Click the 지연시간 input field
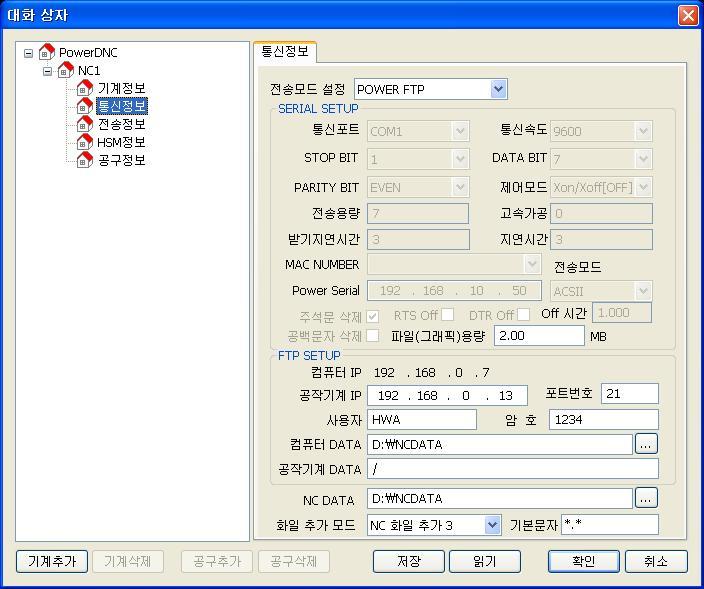Viewport: 704px width, 589px height. [601, 239]
